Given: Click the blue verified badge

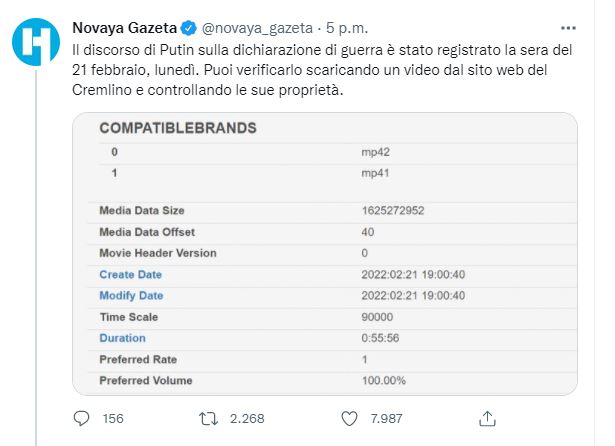Looking at the screenshot, I should point(189,28).
